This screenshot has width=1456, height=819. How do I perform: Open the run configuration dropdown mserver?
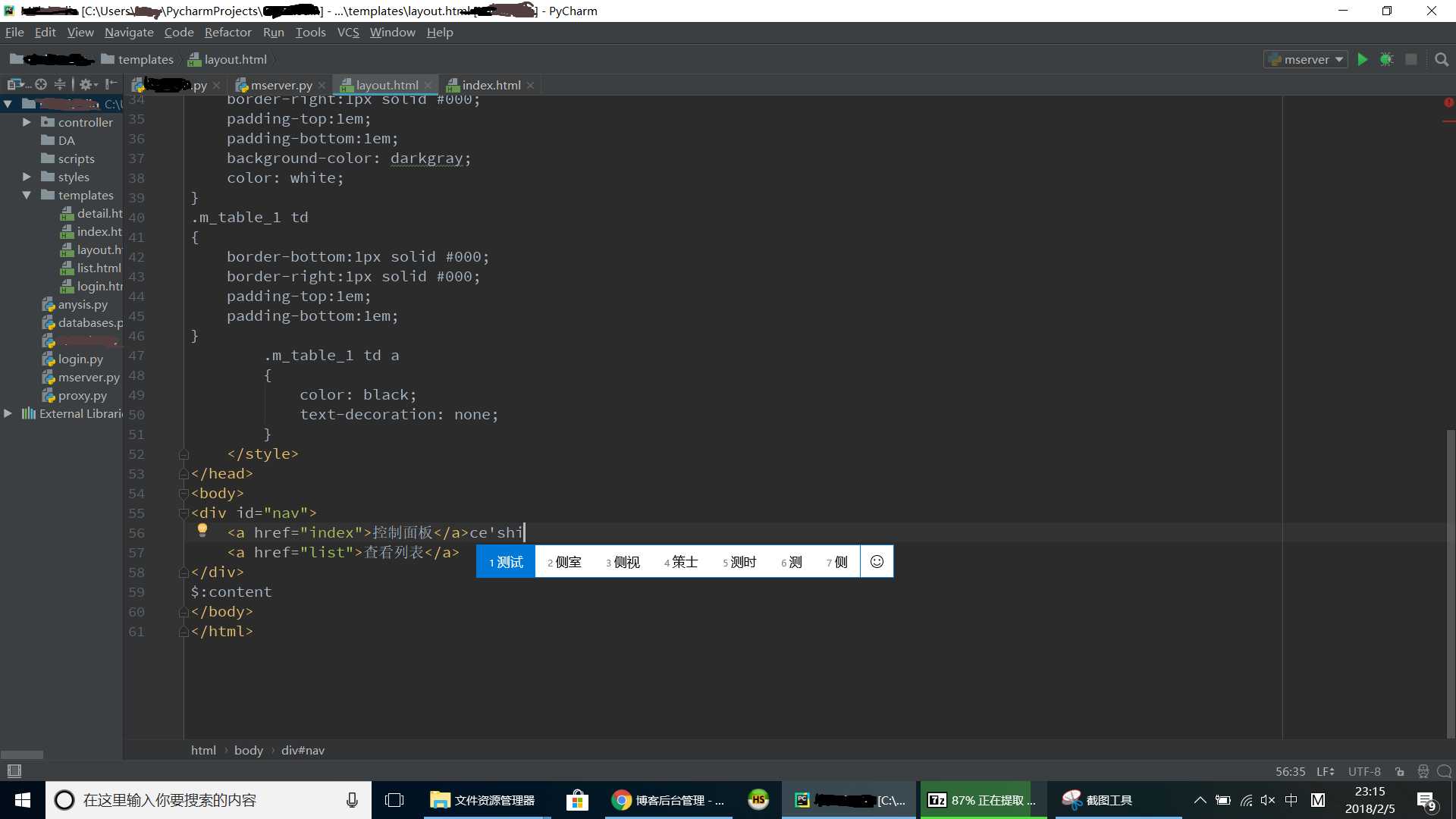tap(1305, 59)
